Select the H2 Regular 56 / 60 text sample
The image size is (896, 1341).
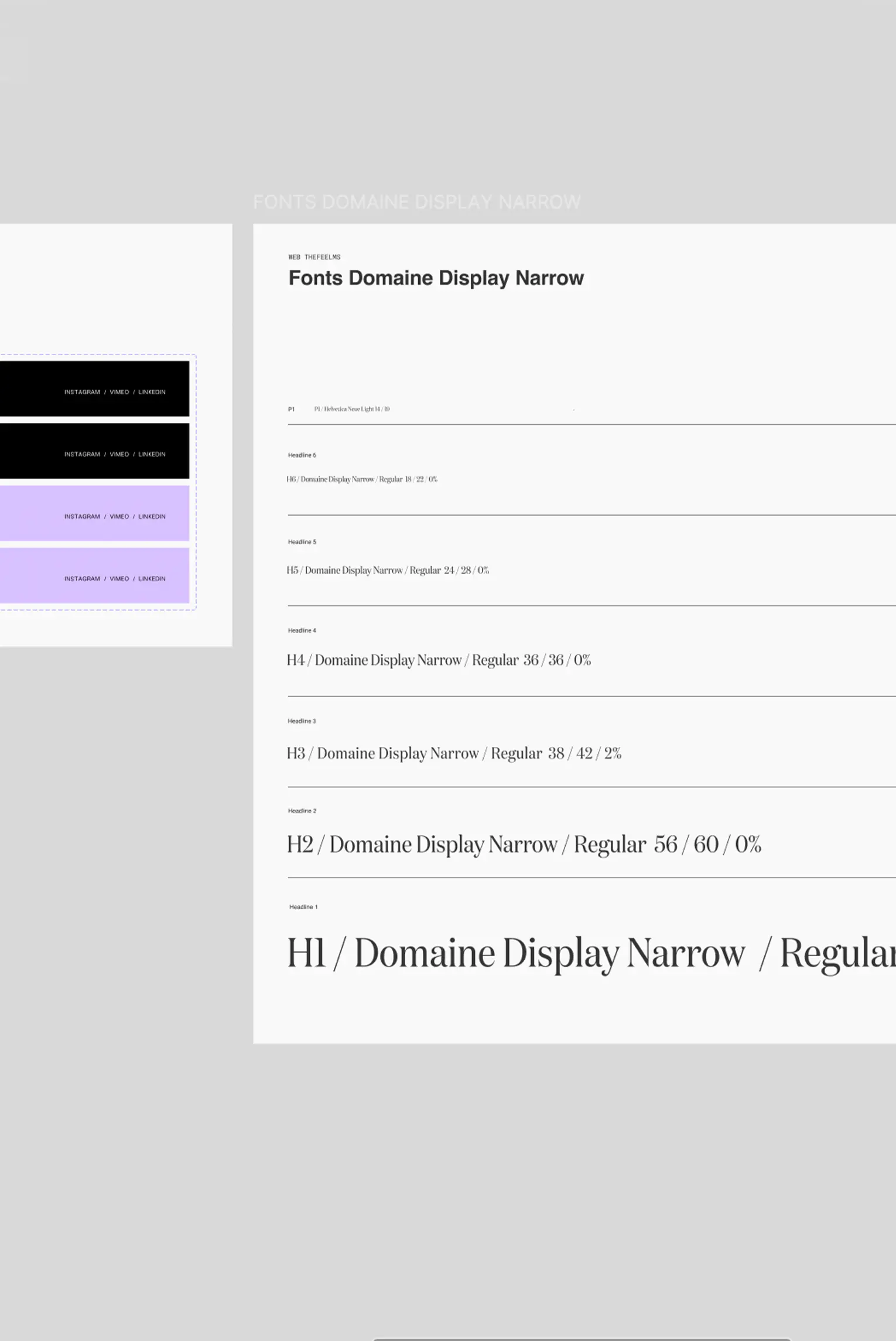pos(524,844)
